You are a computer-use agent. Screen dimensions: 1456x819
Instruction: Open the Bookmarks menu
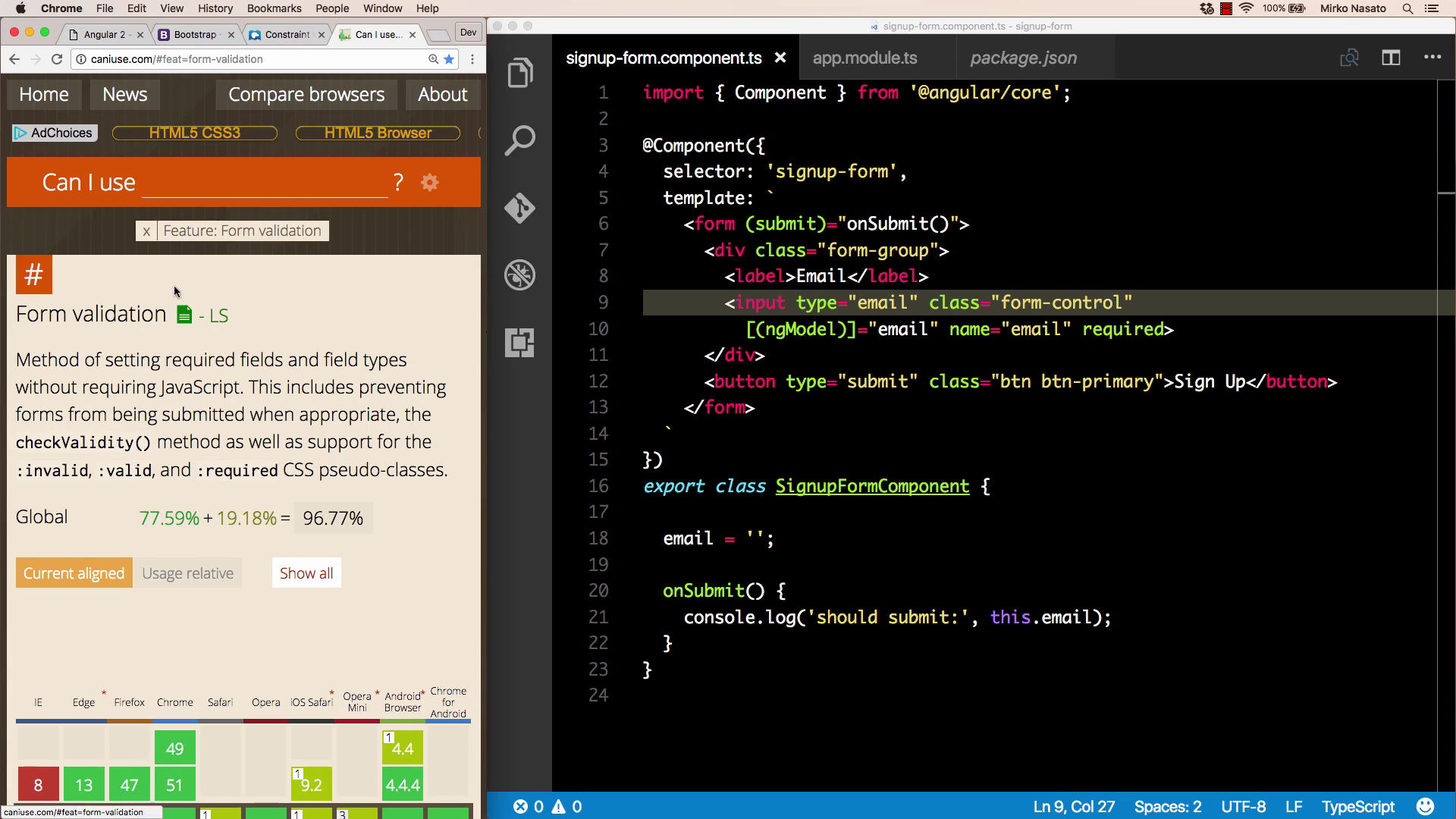tap(275, 8)
